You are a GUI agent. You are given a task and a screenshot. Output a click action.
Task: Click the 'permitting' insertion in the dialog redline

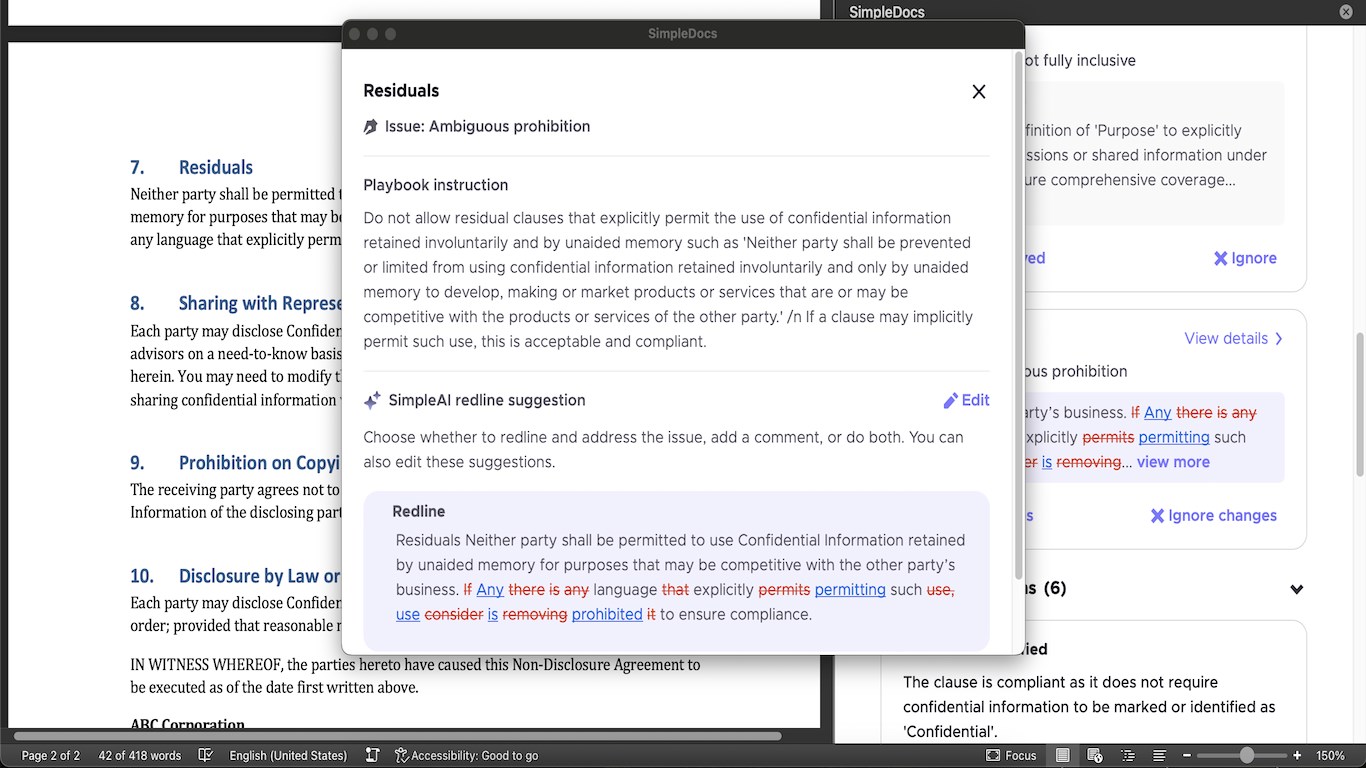850,590
